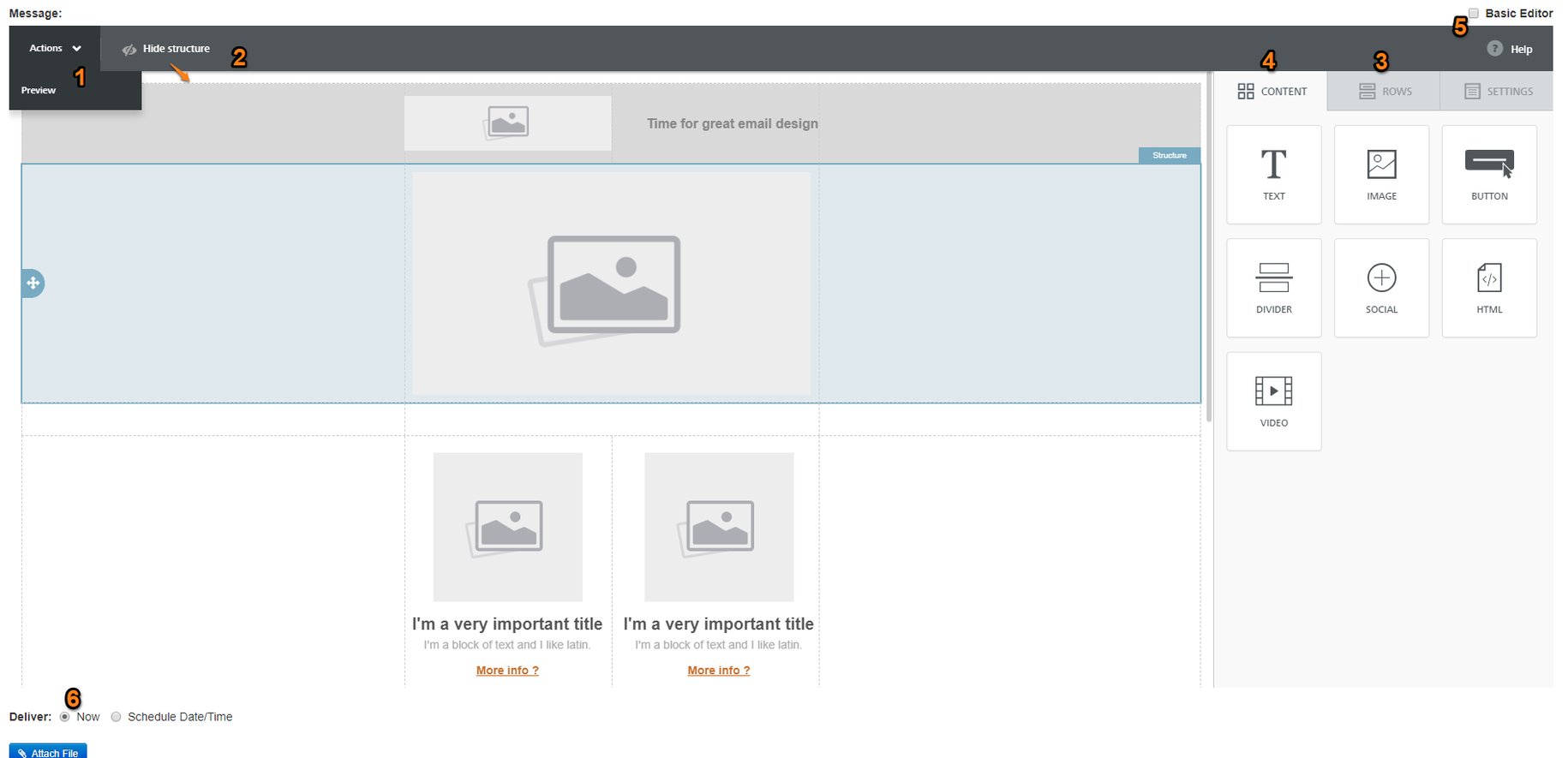Viewport: 1568px width, 758px height.
Task: Select the Image content block
Action: click(x=1381, y=175)
